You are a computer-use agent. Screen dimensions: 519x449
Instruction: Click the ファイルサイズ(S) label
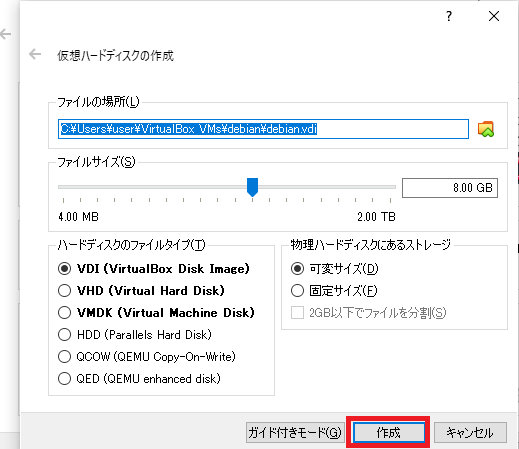click(x=96, y=162)
